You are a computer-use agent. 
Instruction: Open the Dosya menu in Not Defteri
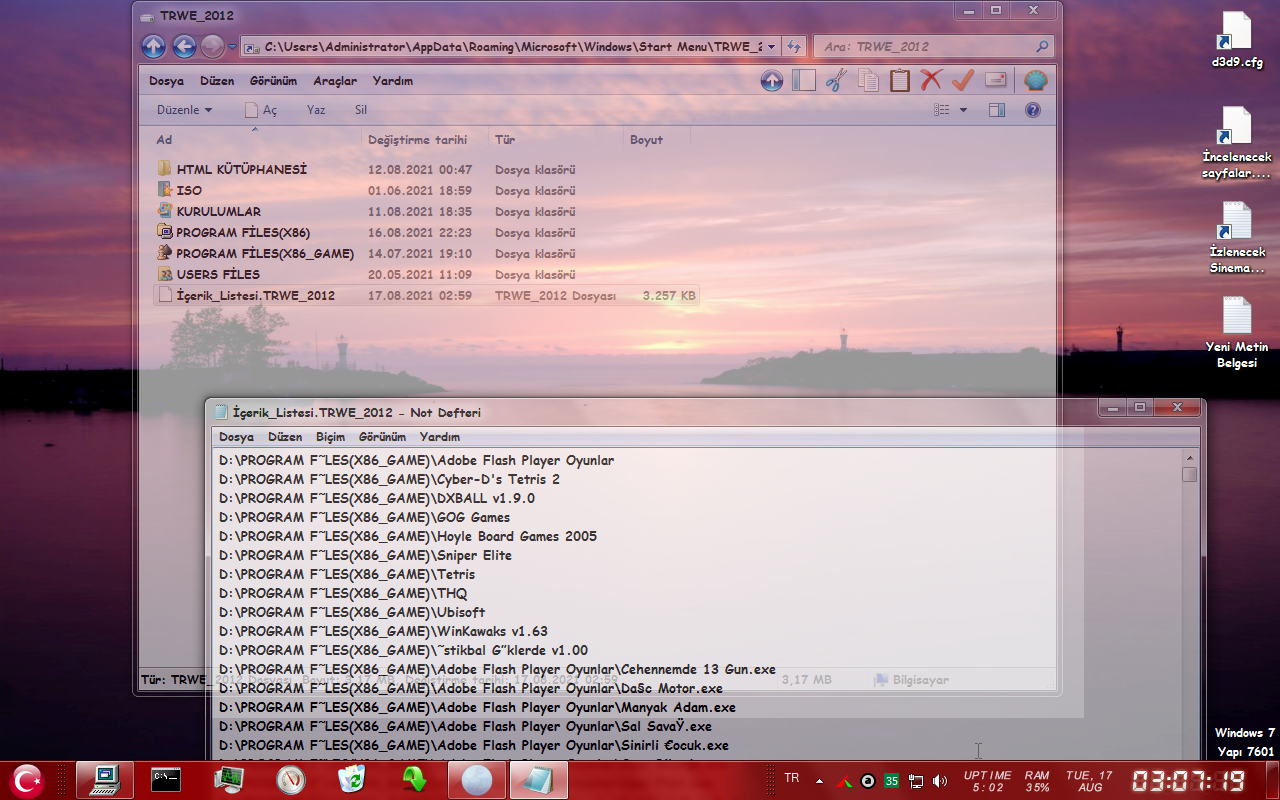237,437
